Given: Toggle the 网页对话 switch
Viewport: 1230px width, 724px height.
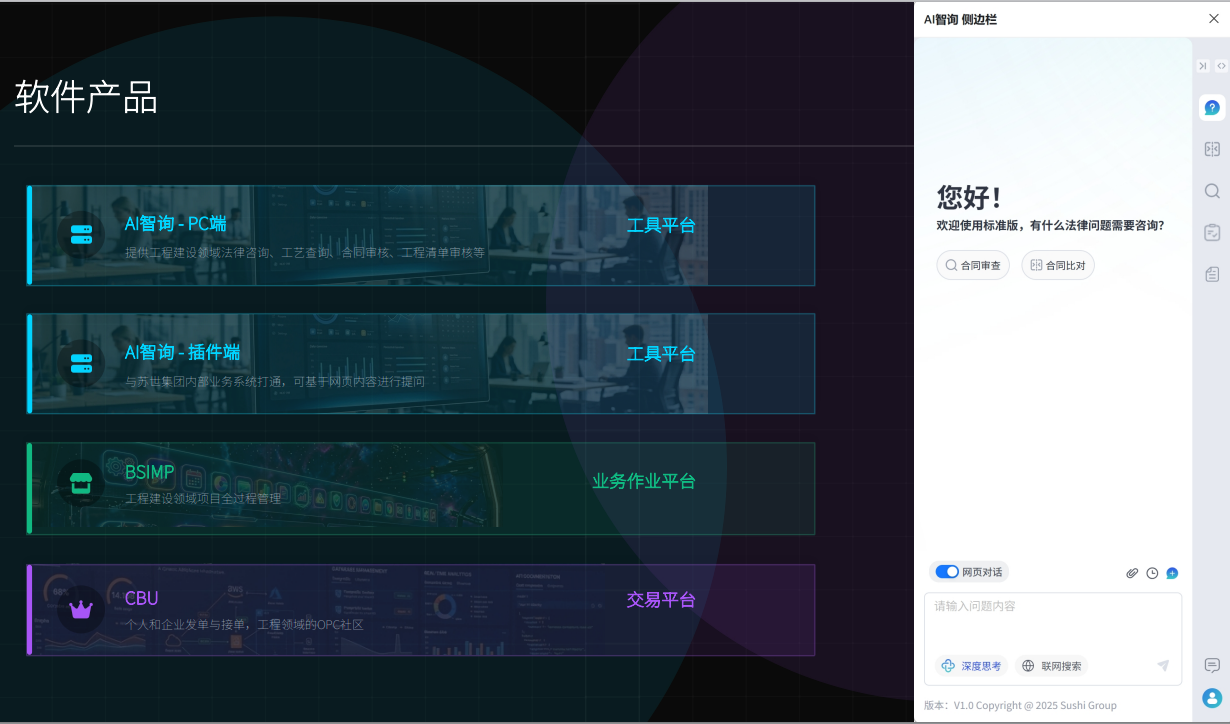Looking at the screenshot, I should (x=947, y=572).
